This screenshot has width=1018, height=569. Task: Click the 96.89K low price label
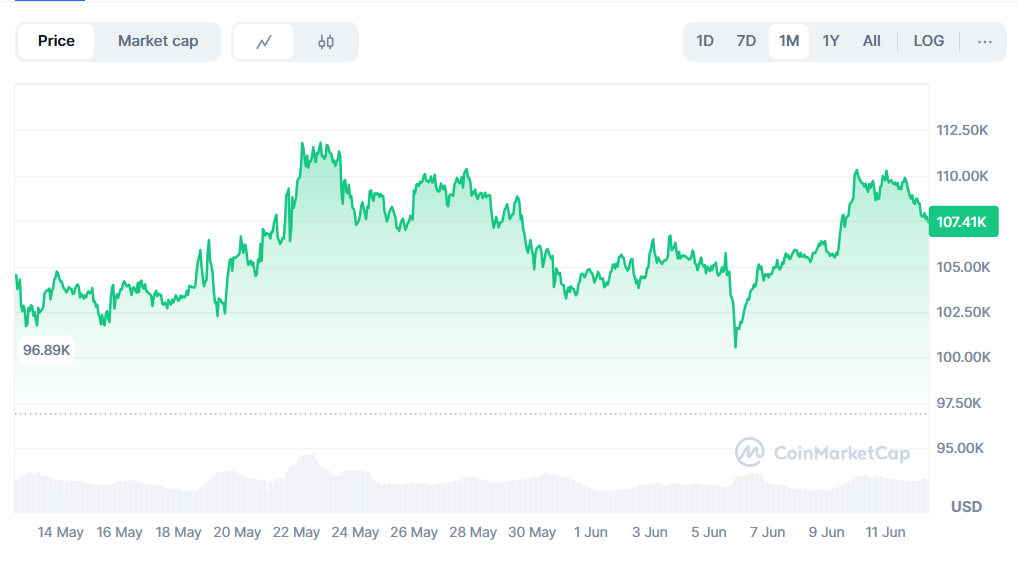[x=47, y=350]
